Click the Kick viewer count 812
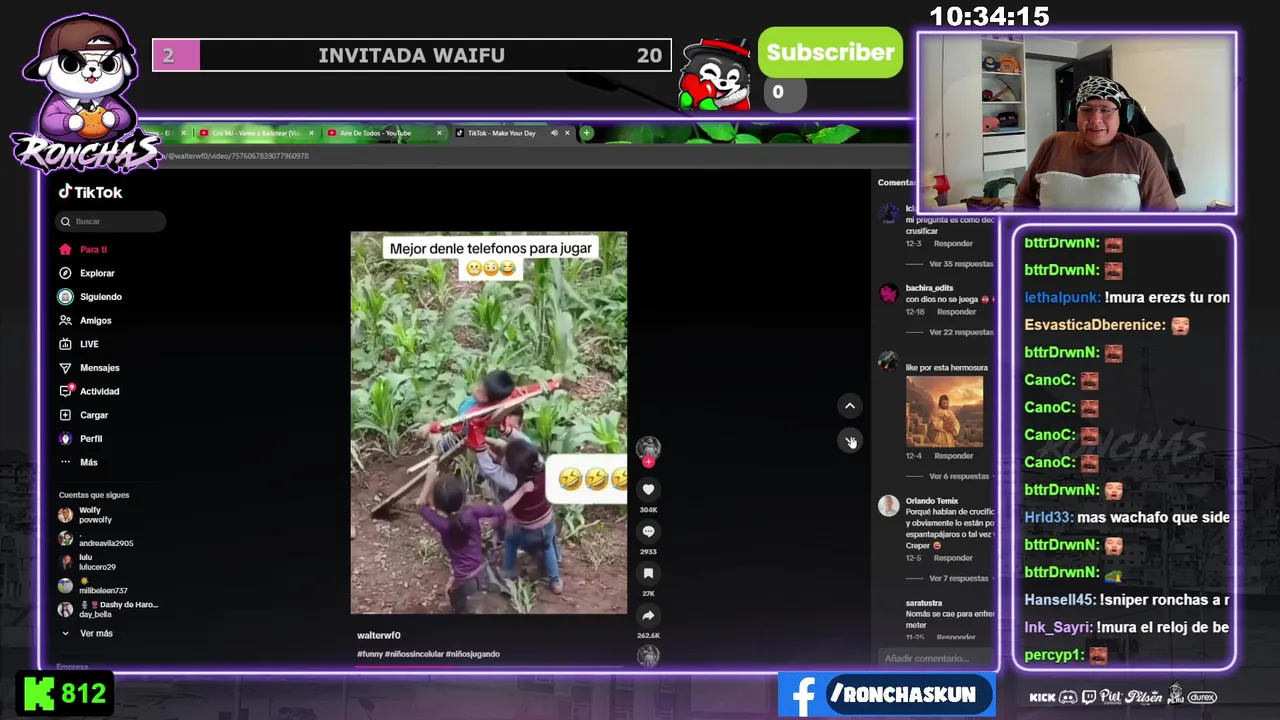Screen dimensions: 1280x720 (x=65, y=694)
